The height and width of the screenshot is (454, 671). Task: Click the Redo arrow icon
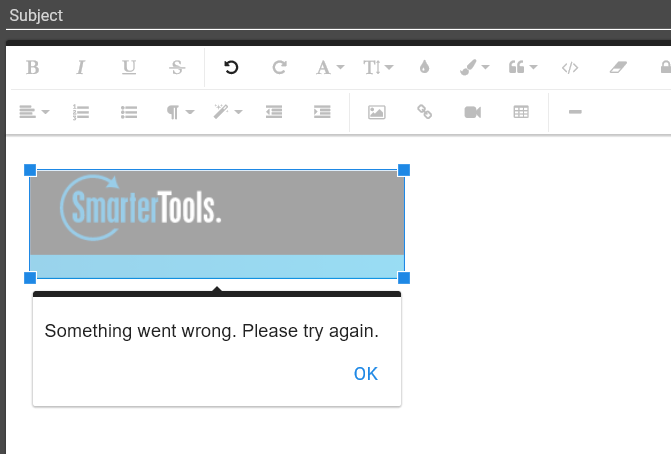pyautogui.click(x=280, y=68)
